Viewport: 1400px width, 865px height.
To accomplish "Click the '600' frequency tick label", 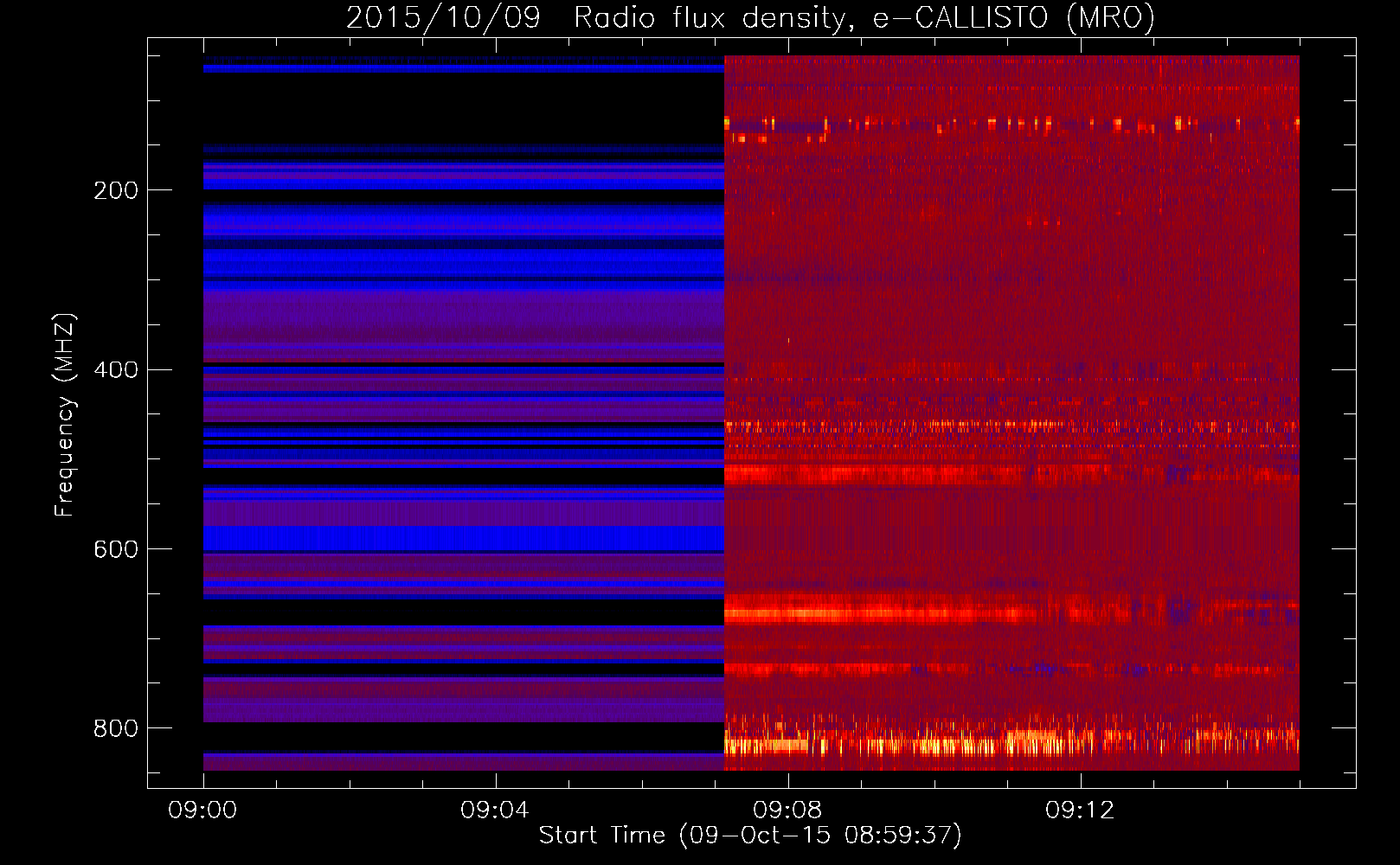I will 116,550.
